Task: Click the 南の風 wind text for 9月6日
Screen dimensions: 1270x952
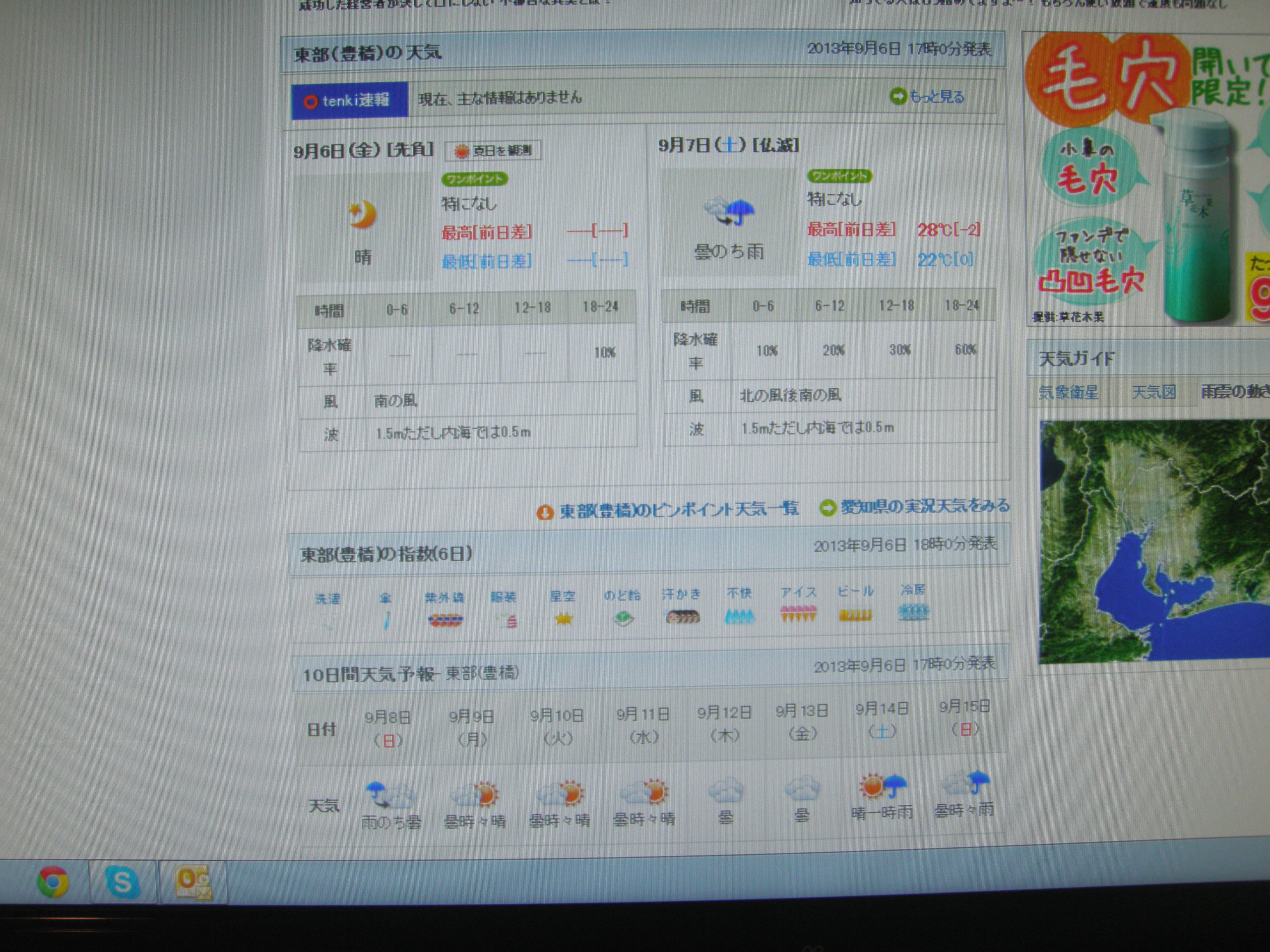Action: (x=395, y=401)
